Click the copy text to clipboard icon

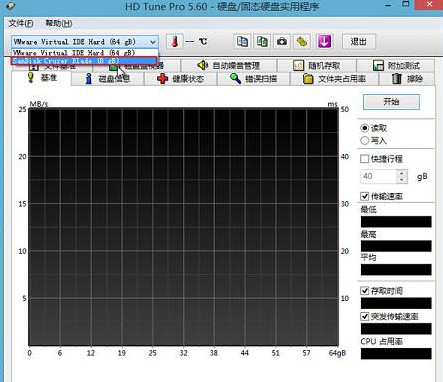(242, 42)
